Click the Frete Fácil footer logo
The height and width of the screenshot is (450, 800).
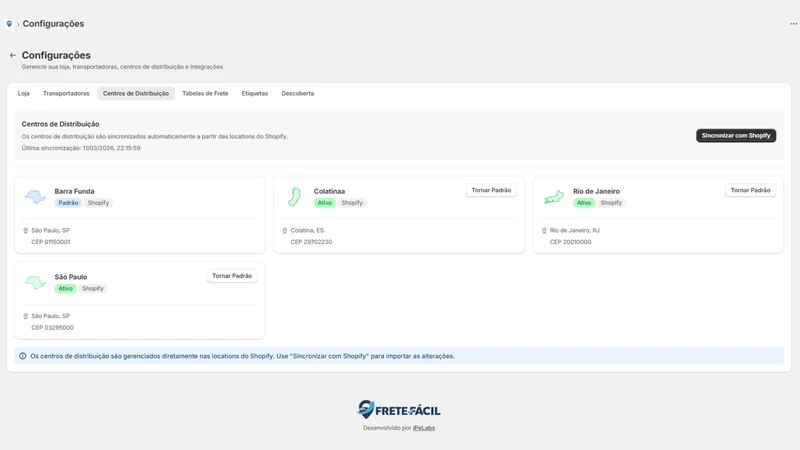coord(398,410)
